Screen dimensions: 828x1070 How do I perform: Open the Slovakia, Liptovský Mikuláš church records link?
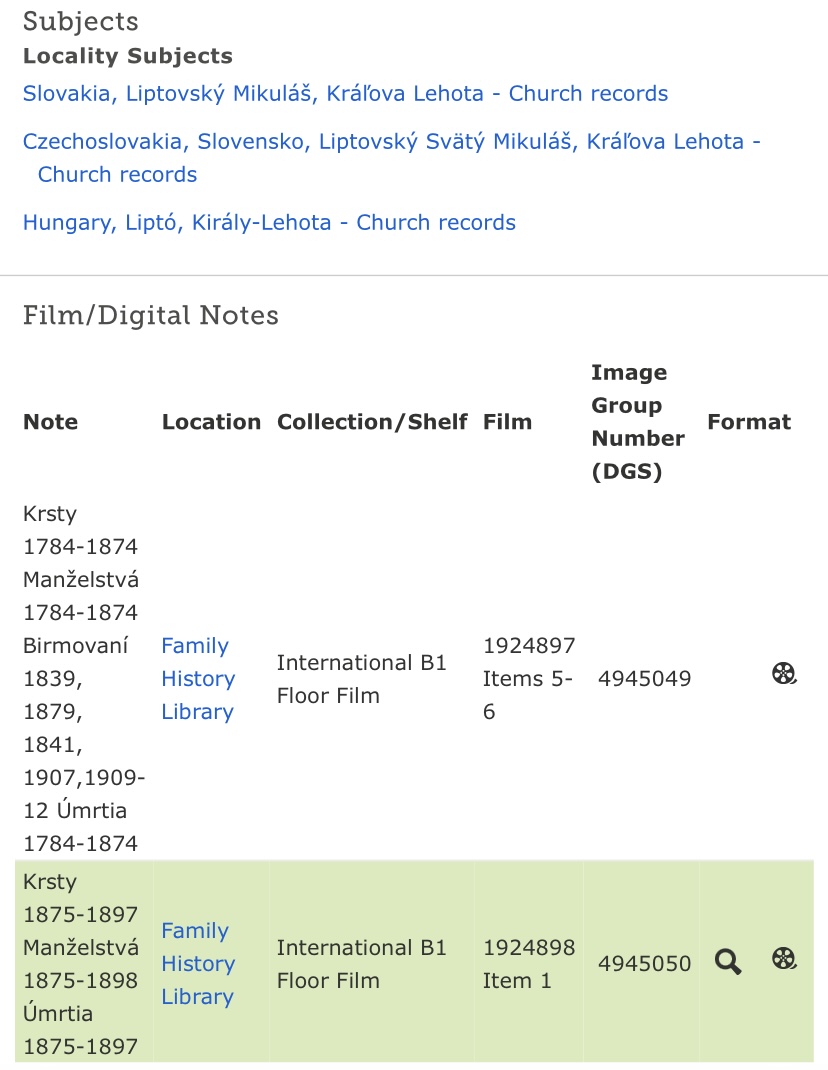pos(345,94)
